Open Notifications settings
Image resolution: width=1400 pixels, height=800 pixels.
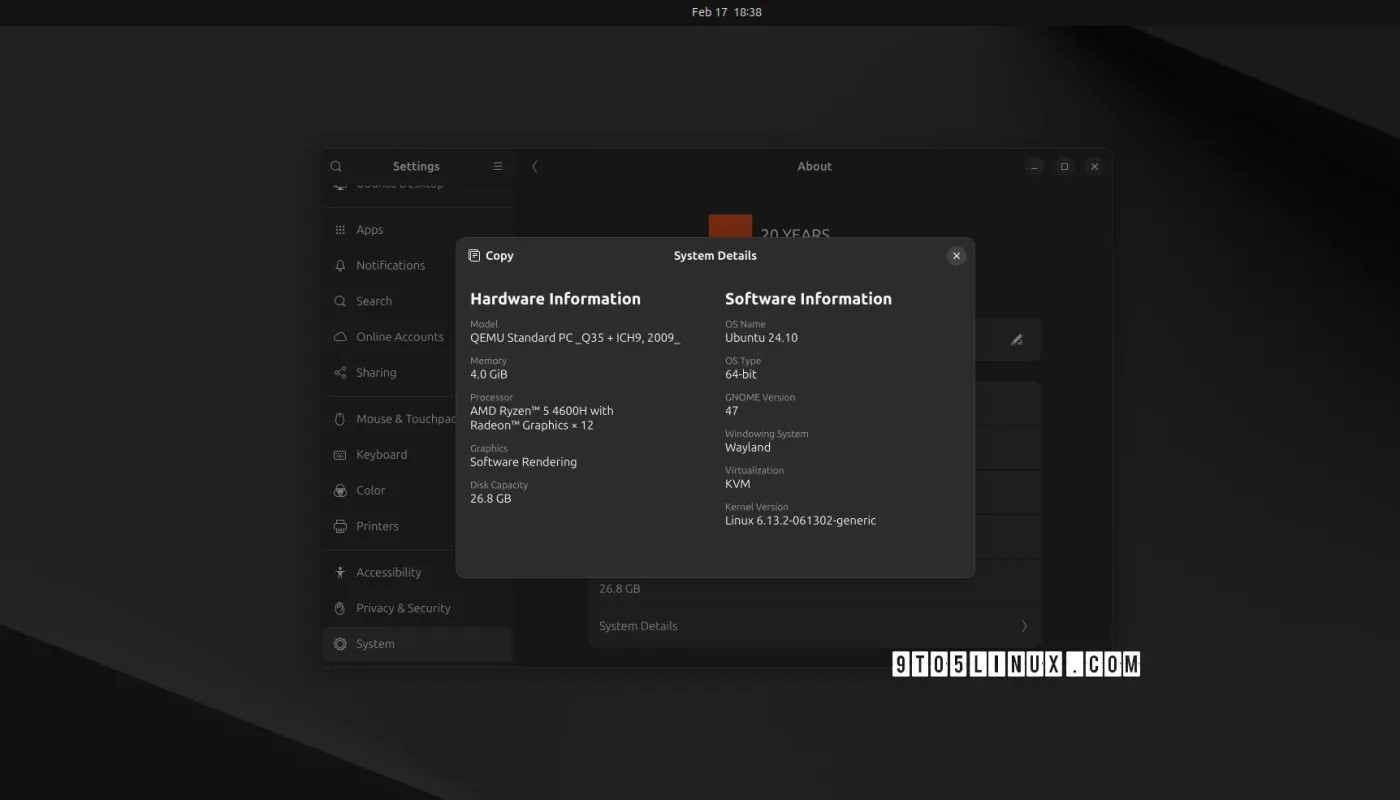click(417, 266)
